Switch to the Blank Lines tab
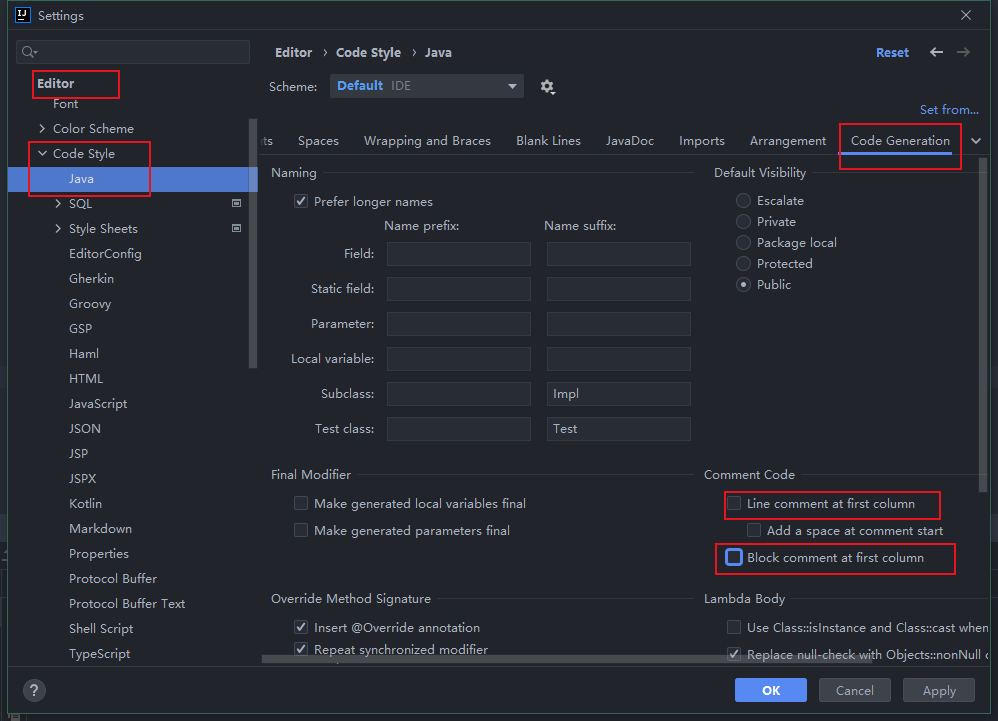The image size is (998, 721). point(548,141)
